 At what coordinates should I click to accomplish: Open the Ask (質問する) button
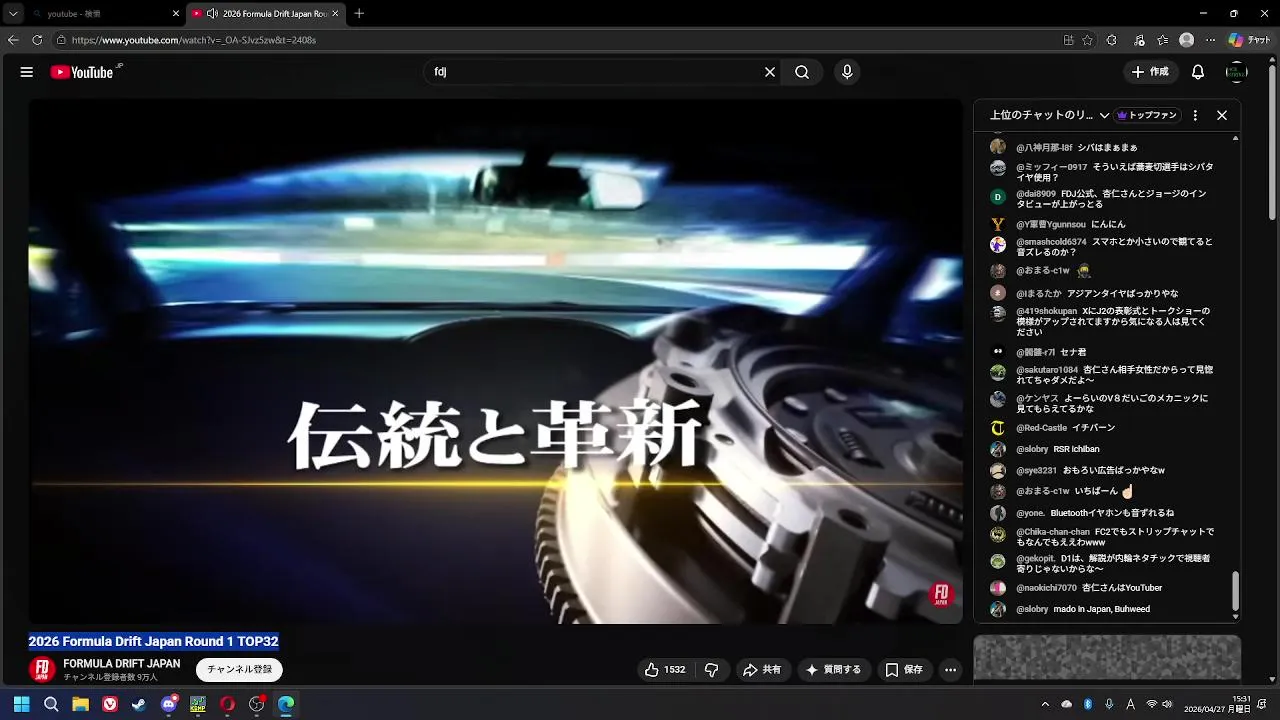coord(833,670)
